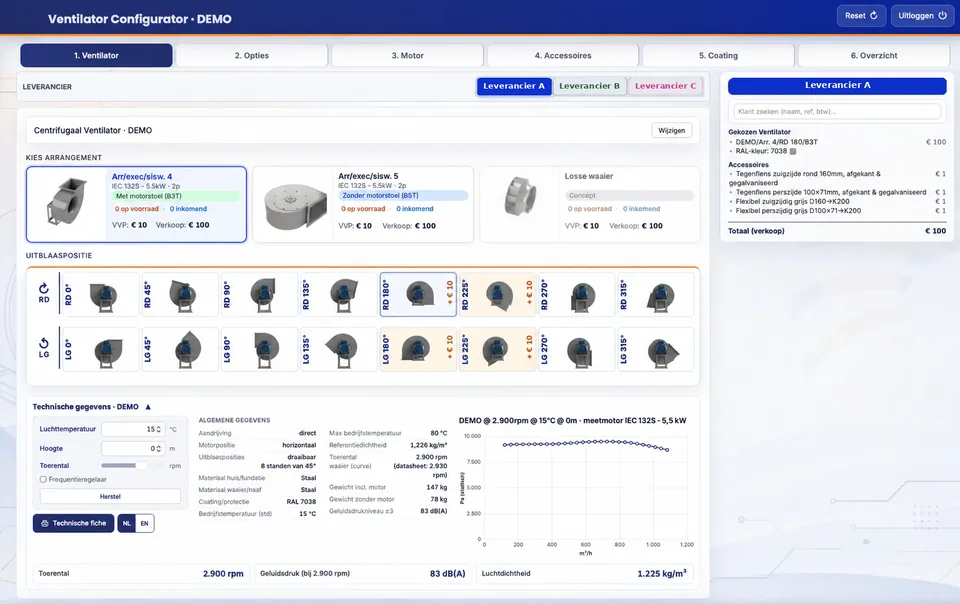
Task: Select the RD 90° outlet position fan
Action: coord(260,294)
